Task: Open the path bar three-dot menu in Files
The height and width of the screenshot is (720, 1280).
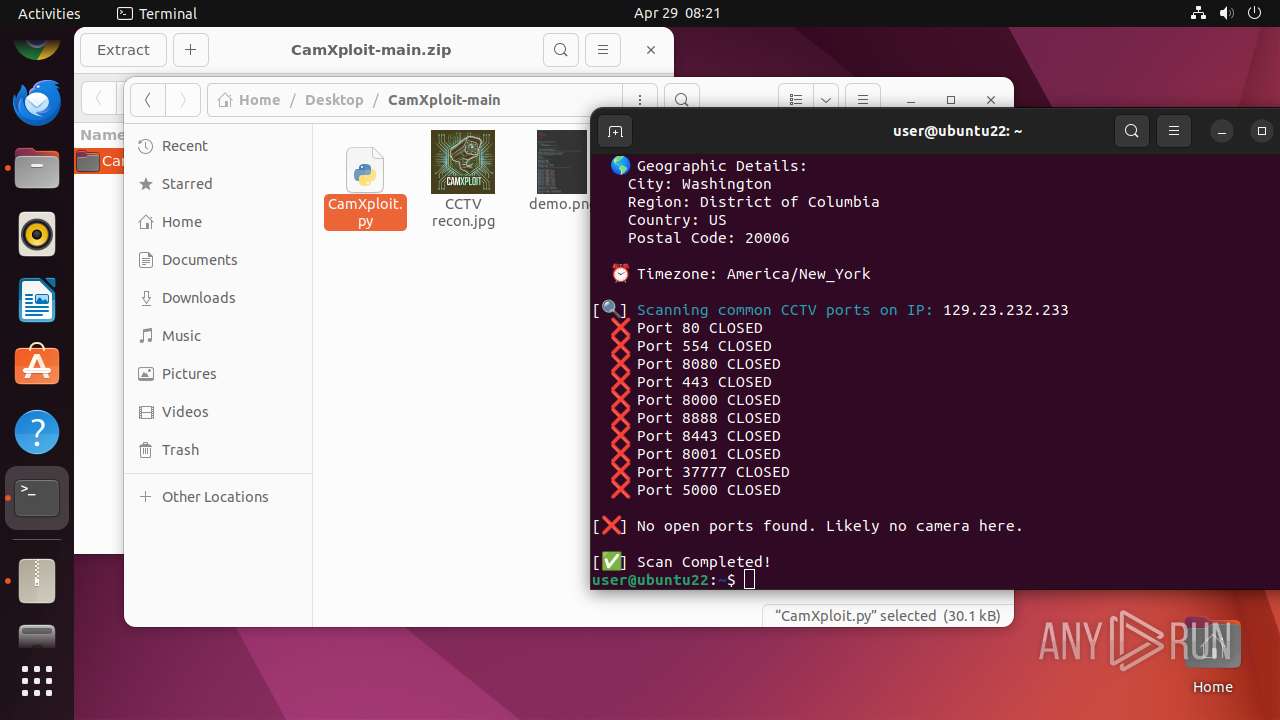Action: tap(639, 100)
